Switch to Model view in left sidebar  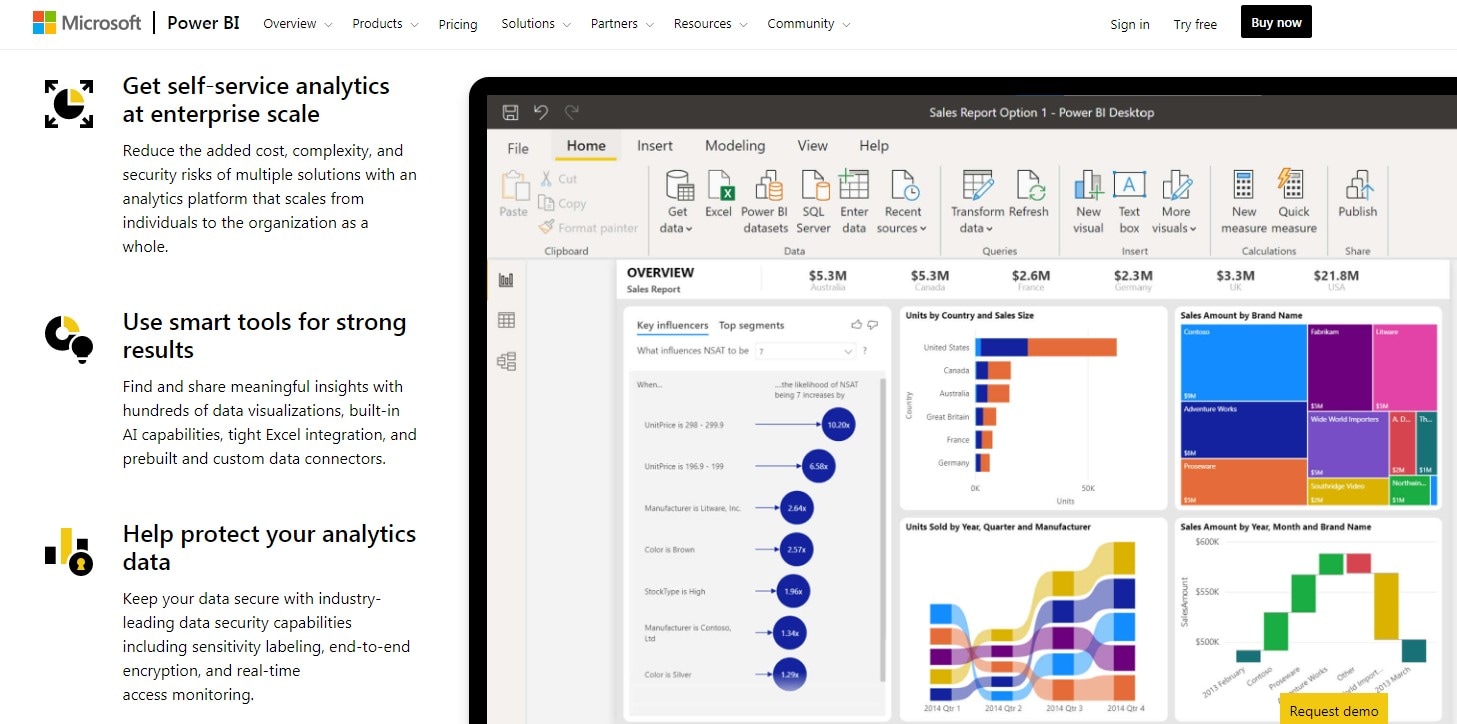click(x=506, y=361)
